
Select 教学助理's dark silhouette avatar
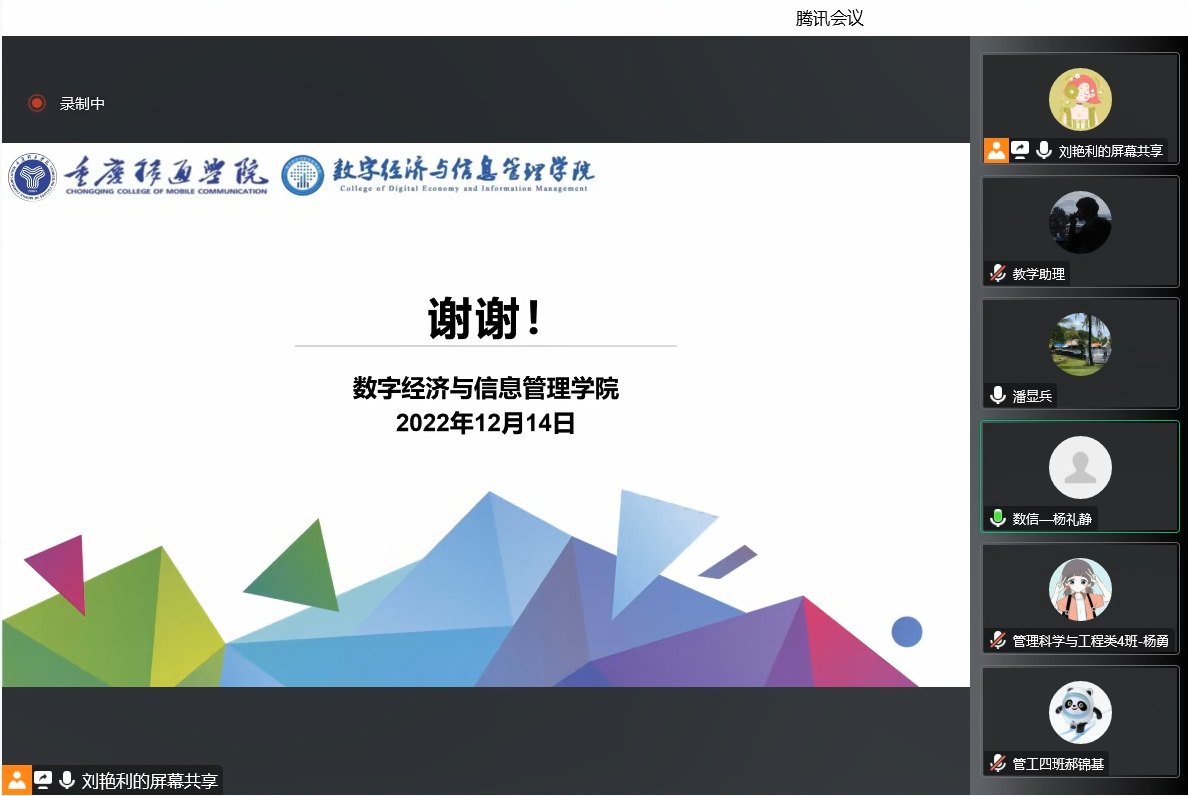(x=1080, y=222)
